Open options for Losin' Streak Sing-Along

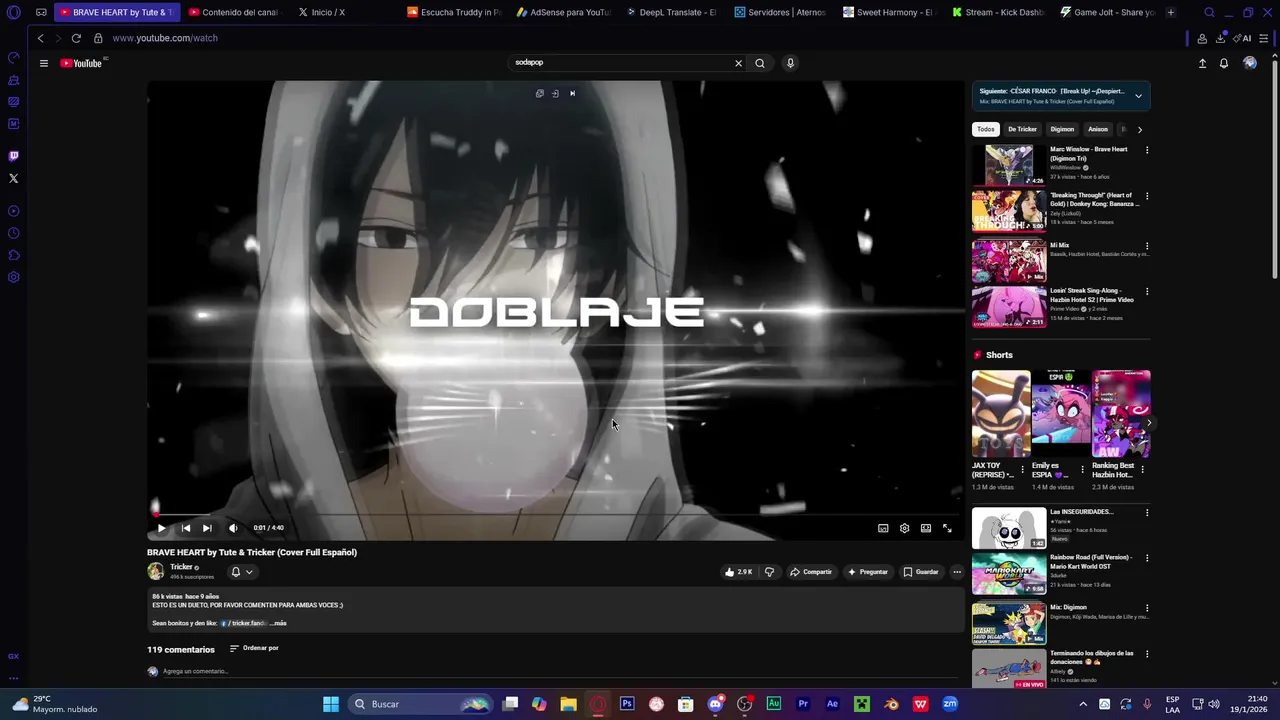pyautogui.click(x=1147, y=292)
